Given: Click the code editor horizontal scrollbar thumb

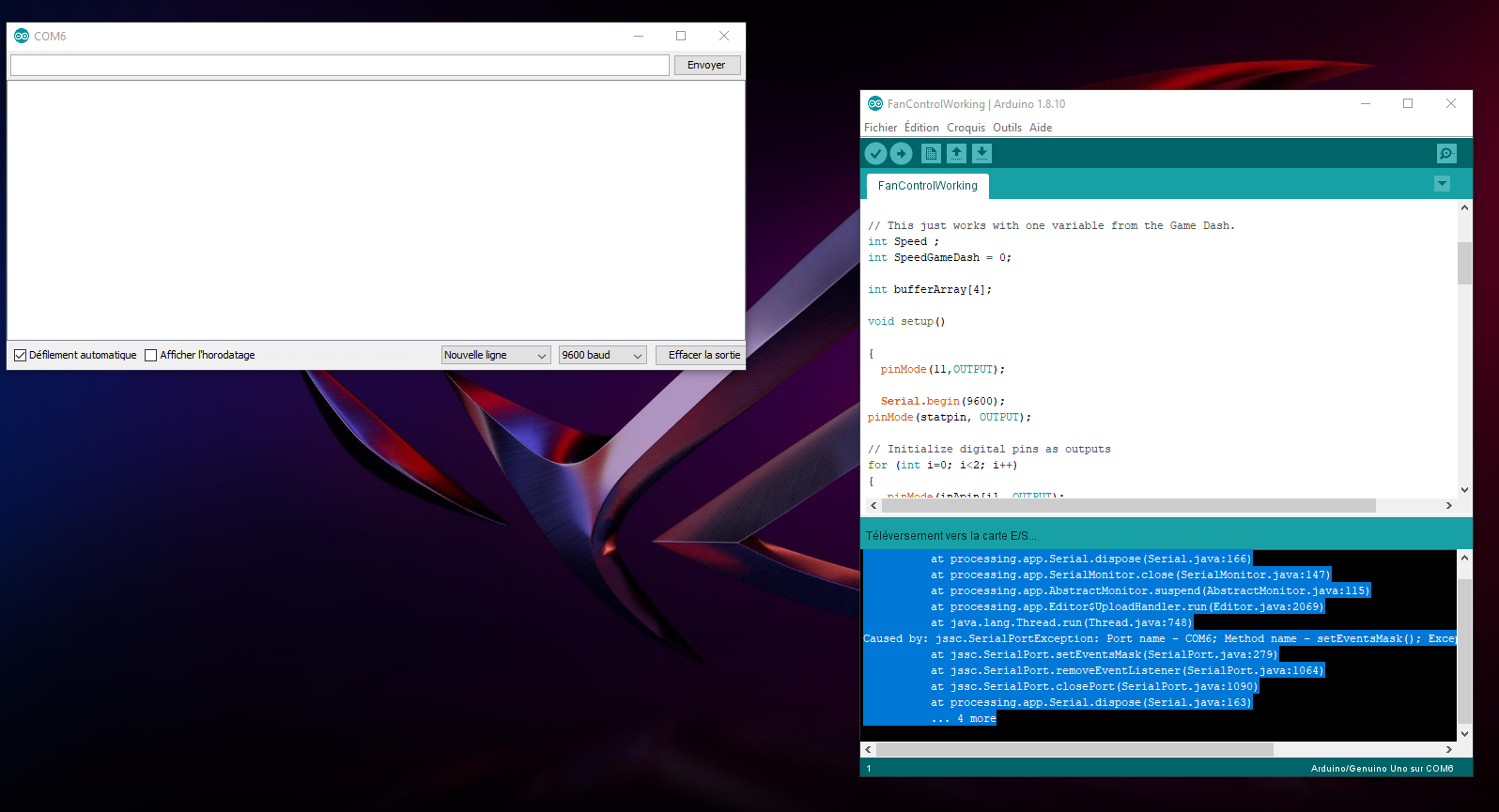Looking at the screenshot, I should tap(1129, 505).
